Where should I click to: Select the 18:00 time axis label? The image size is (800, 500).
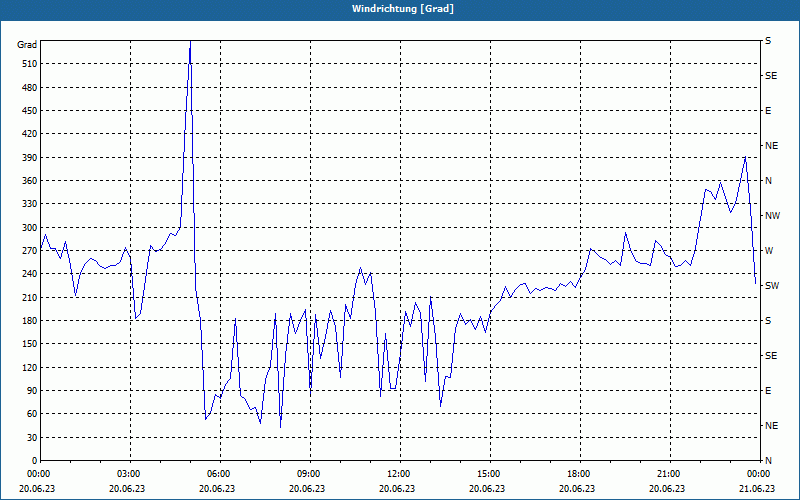pyautogui.click(x=580, y=474)
